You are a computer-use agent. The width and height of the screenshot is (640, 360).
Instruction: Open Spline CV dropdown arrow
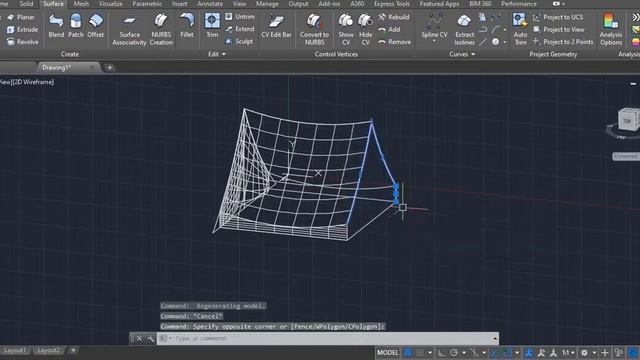pos(434,42)
